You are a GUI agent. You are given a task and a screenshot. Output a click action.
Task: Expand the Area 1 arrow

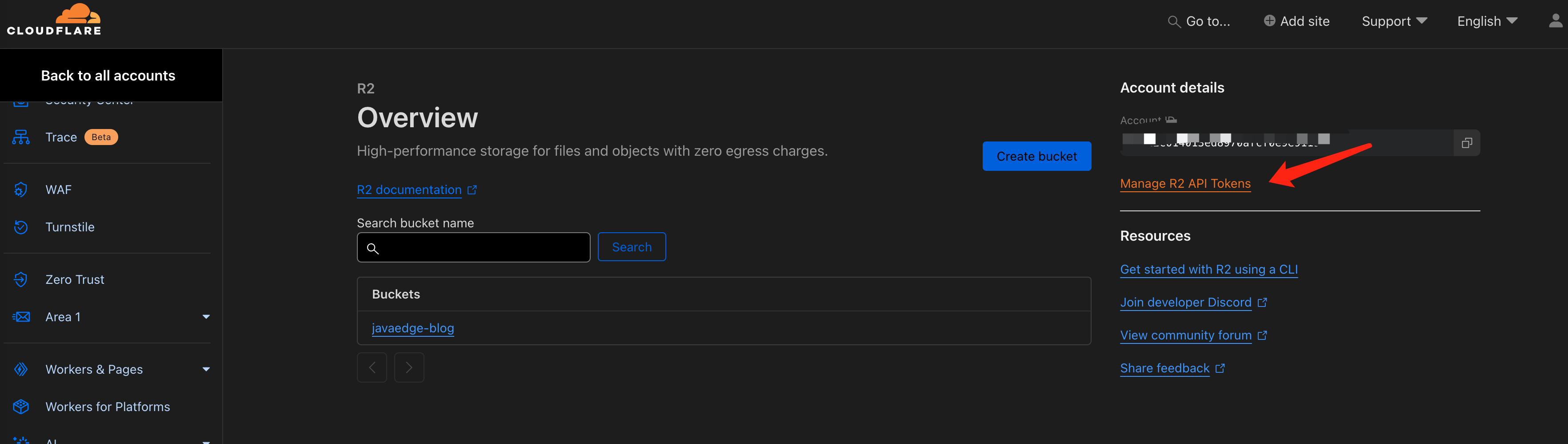click(206, 317)
